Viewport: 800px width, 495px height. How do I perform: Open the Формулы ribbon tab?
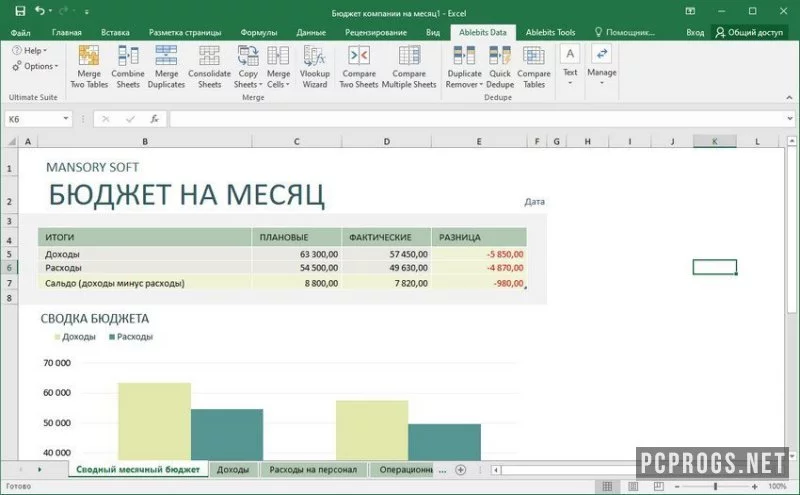[x=259, y=32]
